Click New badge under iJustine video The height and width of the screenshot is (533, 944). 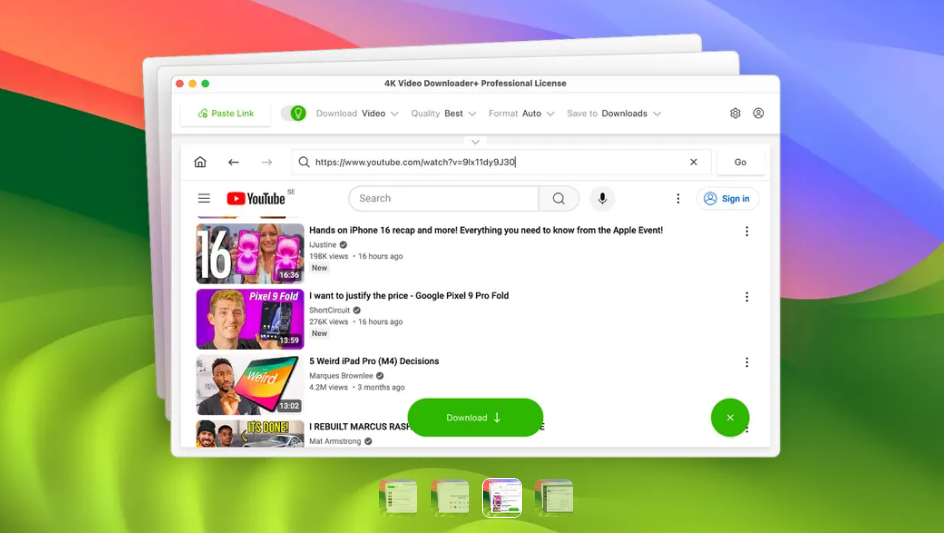320,268
